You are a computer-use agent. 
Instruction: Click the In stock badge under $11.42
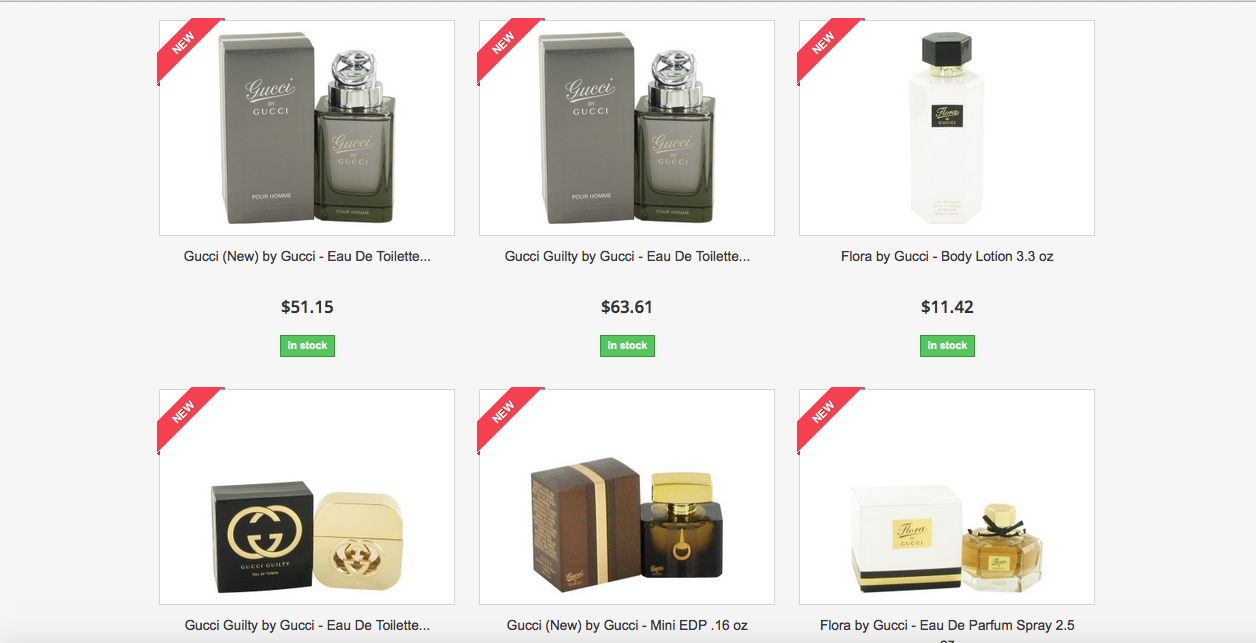pyautogui.click(x=947, y=346)
